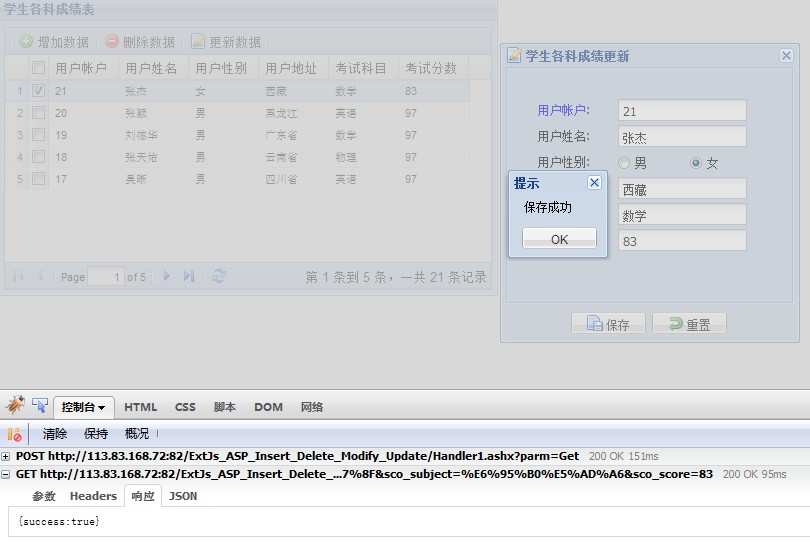The height and width of the screenshot is (542, 810).
Task: Expand the POST Handler1.ashx request
Action: pyautogui.click(x=6, y=456)
